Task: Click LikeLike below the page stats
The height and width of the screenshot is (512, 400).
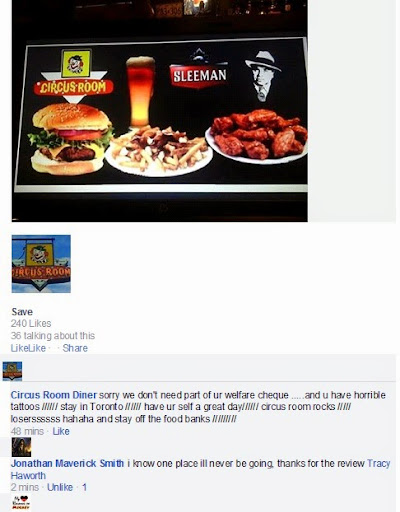Action: tap(28, 348)
